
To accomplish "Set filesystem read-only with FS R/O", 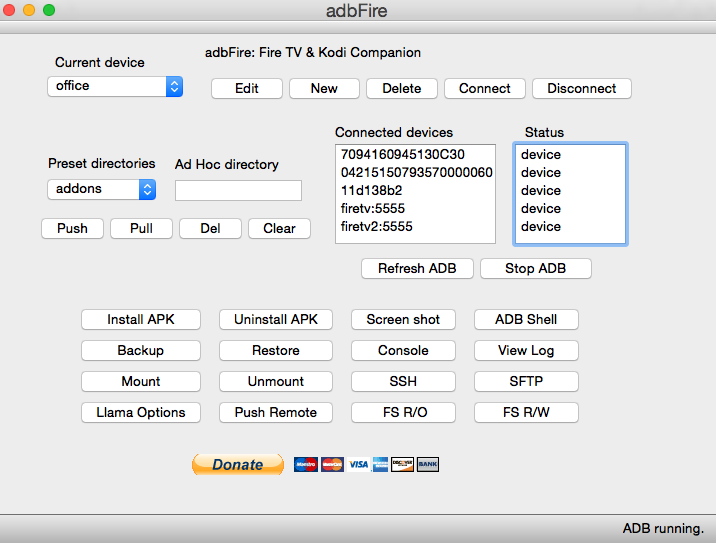I will pyautogui.click(x=403, y=413).
